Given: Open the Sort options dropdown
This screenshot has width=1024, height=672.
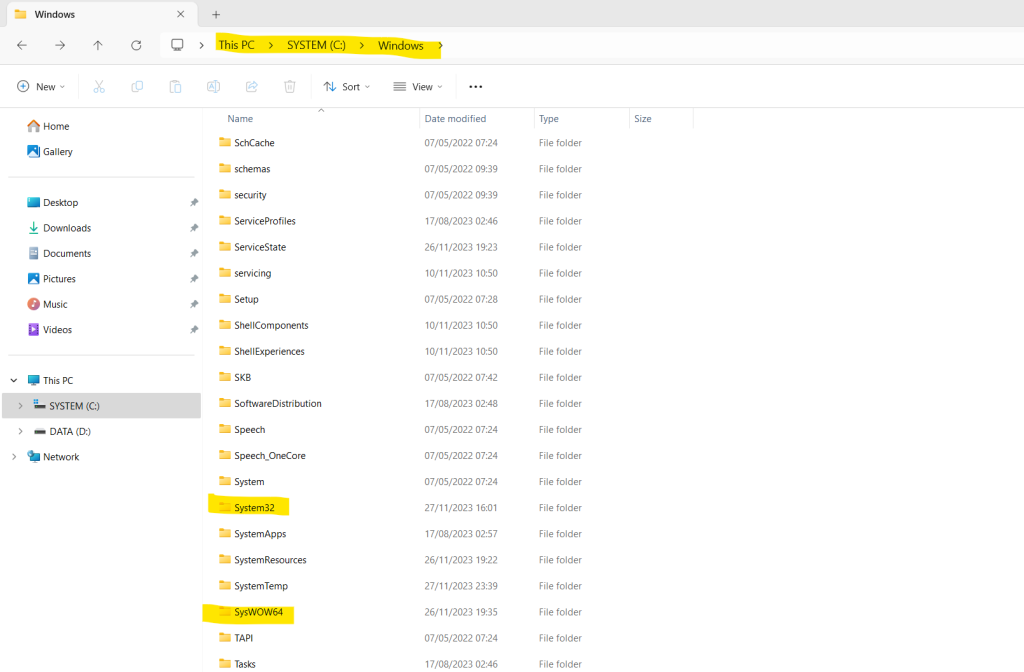Looking at the screenshot, I should tap(347, 86).
